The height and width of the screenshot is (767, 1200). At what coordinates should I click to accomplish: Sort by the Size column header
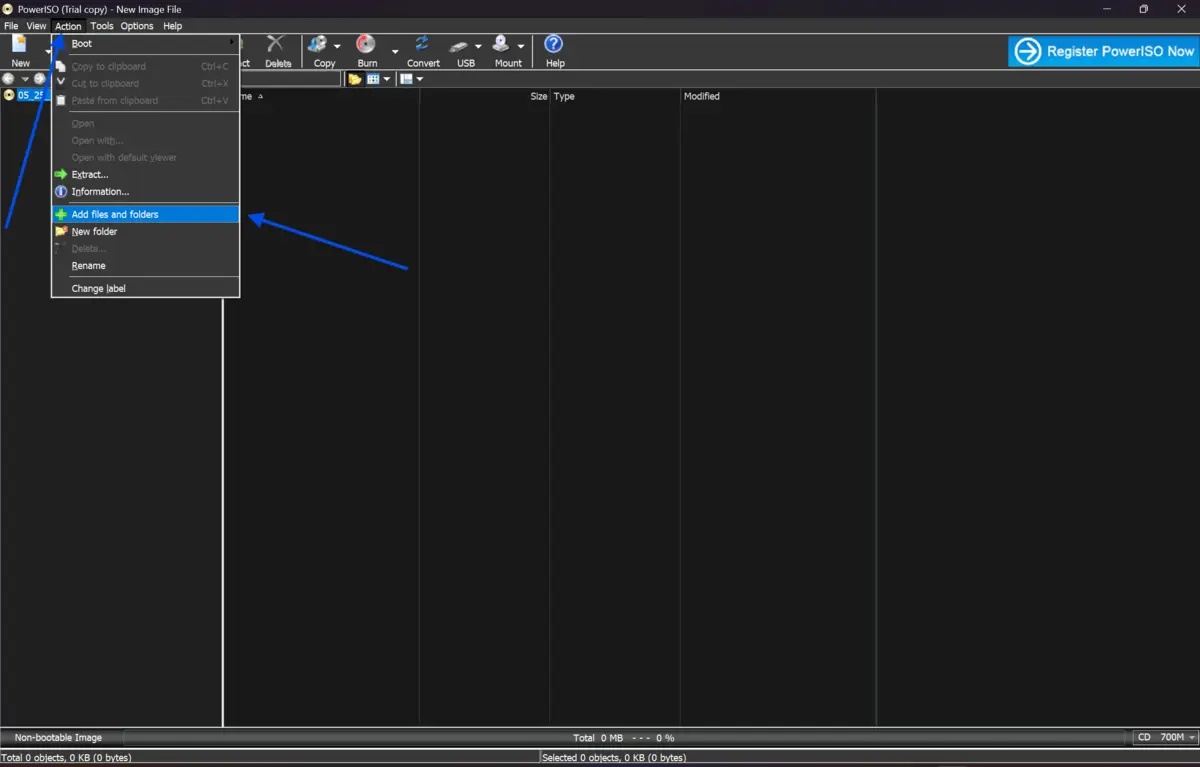point(485,96)
